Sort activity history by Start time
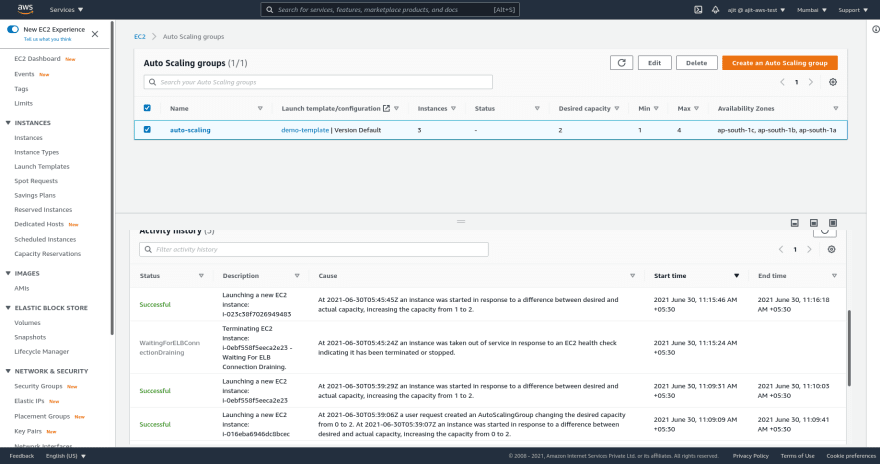This screenshot has height=464, width=880. point(736,275)
